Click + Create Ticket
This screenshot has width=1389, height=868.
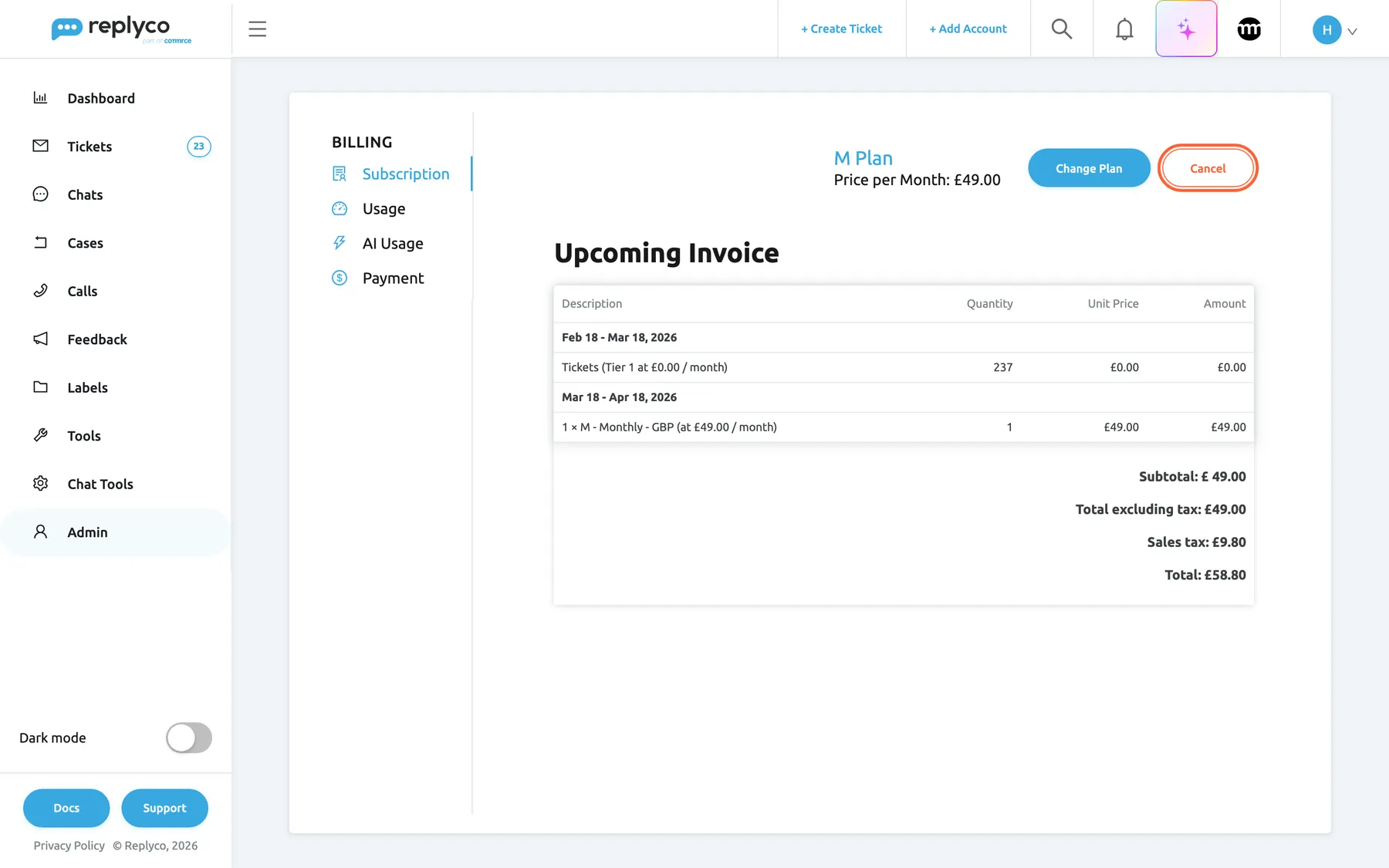[x=841, y=29]
